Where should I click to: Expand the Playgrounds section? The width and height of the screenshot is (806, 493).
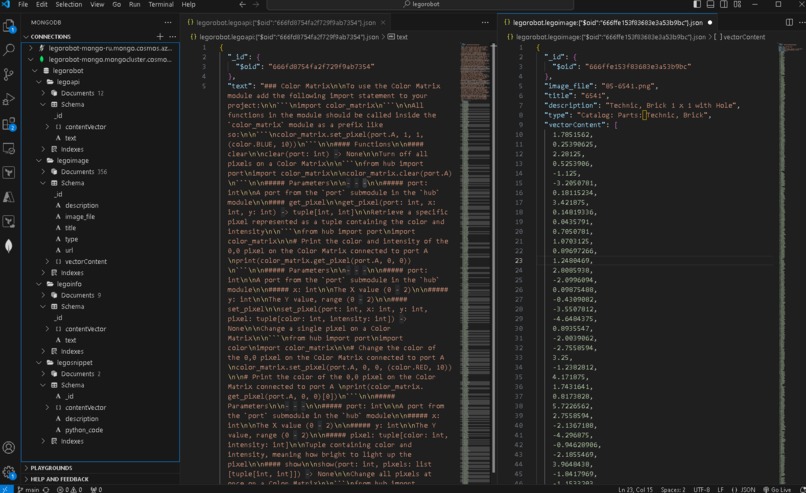pos(26,468)
